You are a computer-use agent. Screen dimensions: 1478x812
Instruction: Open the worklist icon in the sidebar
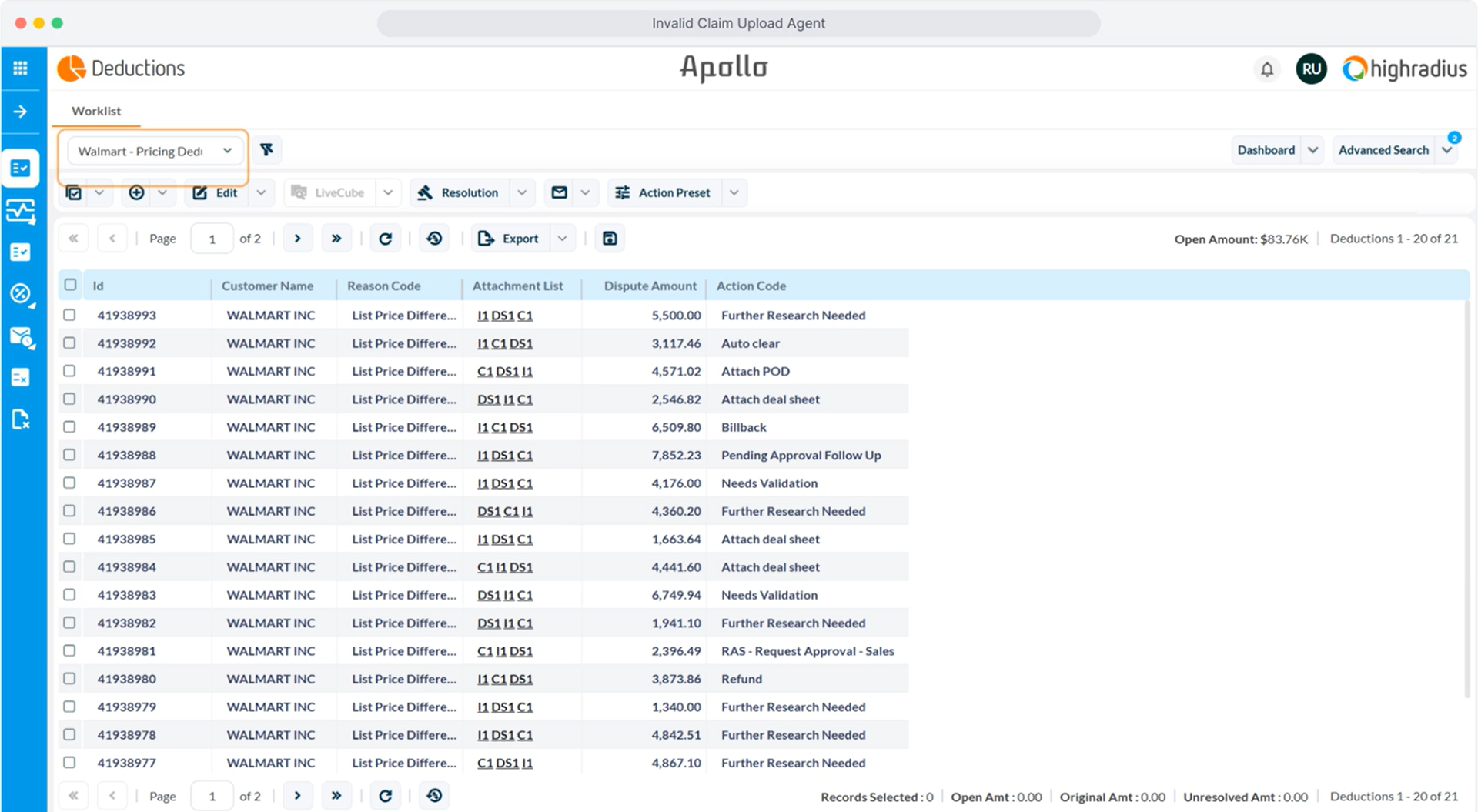[21, 168]
